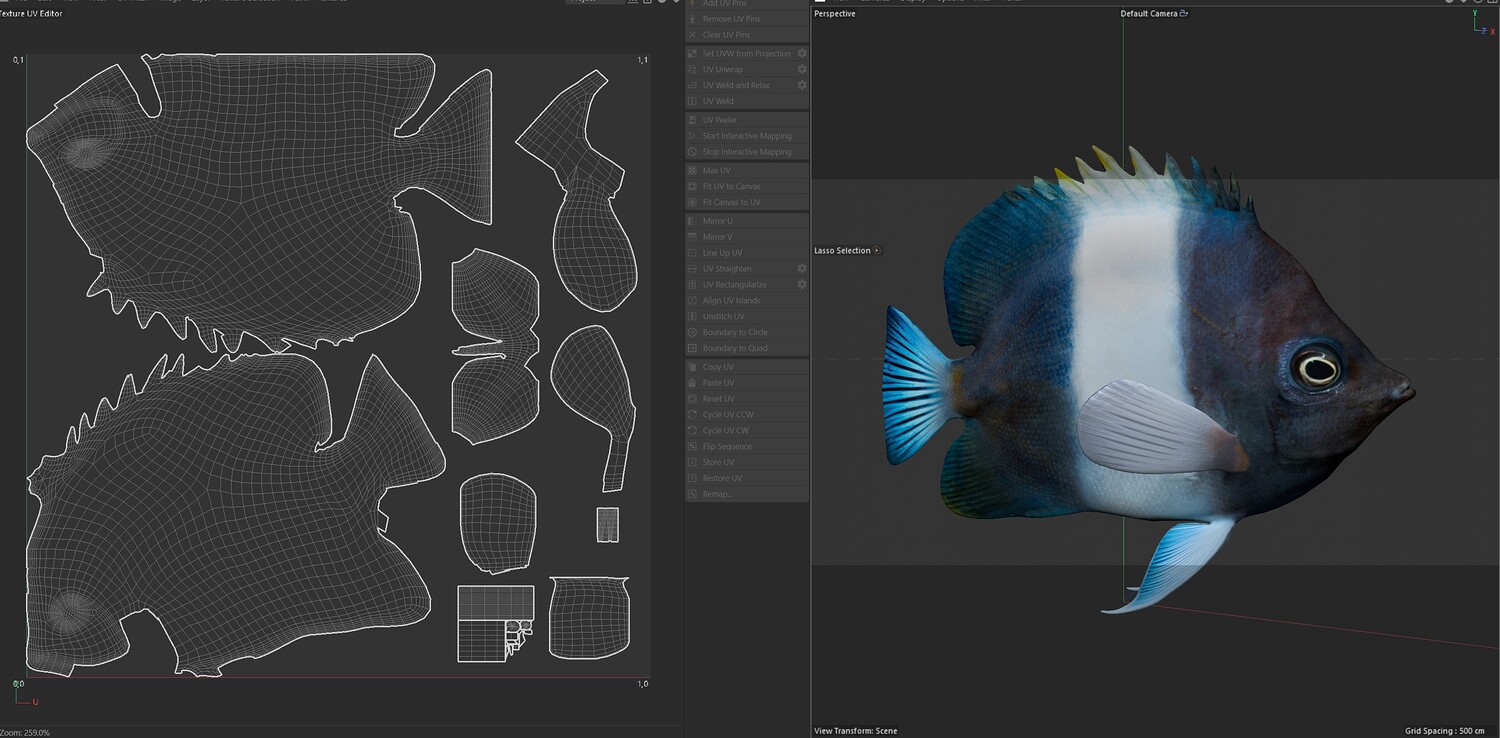Screen dimensions: 1500x738
Task: Run the UV Unwrap command
Action: click(x=747, y=69)
